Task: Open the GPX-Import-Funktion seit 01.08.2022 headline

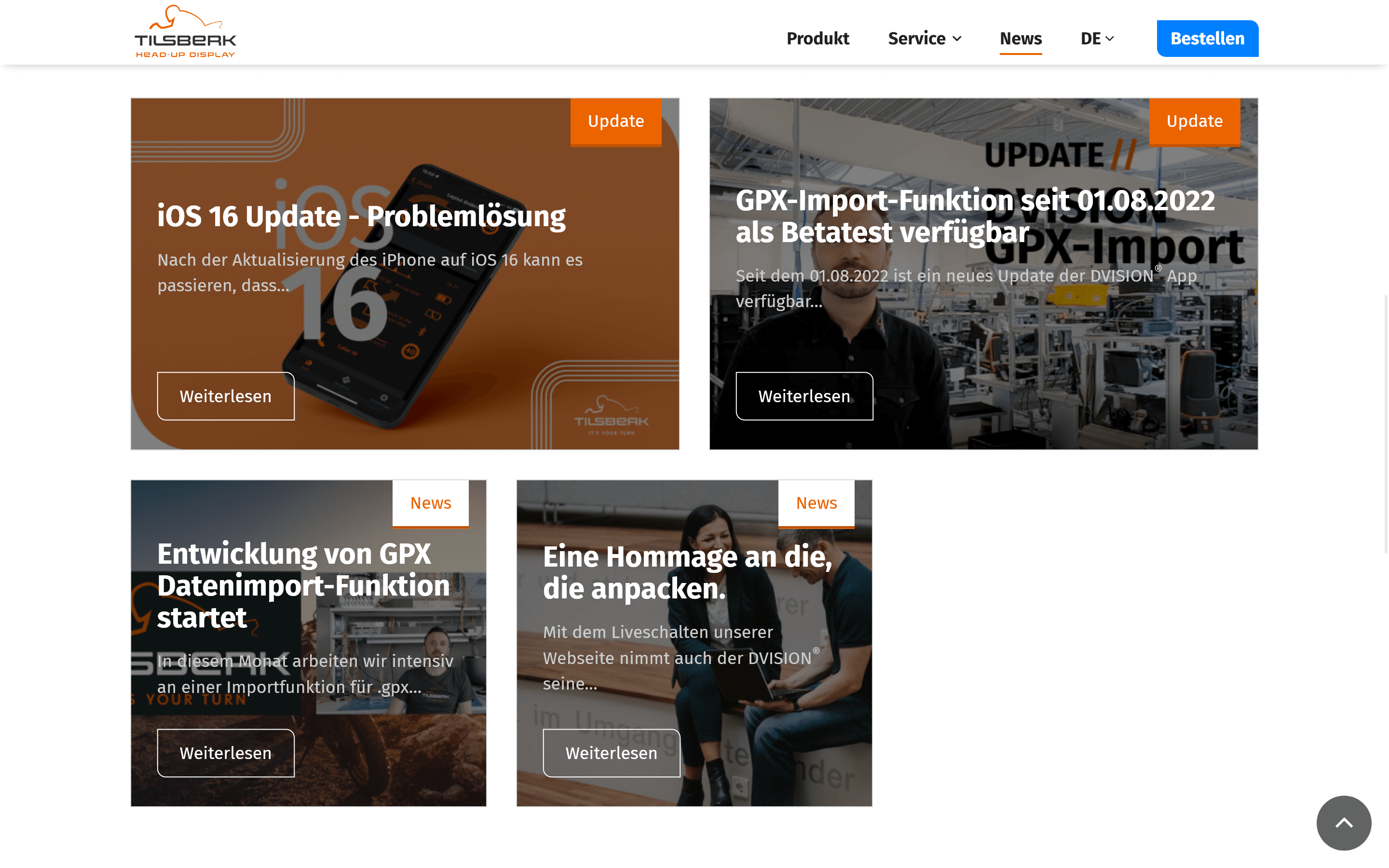Action: [975, 217]
